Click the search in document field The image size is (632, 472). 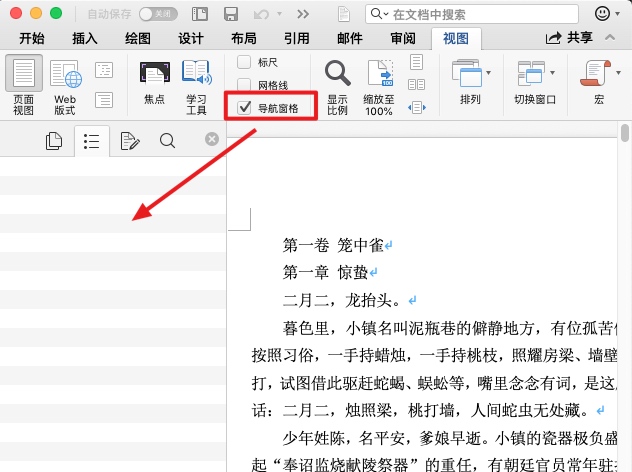(x=472, y=15)
